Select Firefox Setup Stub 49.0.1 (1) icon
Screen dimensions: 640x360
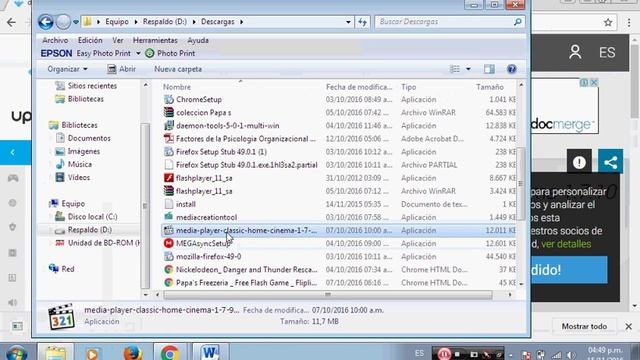pyautogui.click(x=169, y=151)
